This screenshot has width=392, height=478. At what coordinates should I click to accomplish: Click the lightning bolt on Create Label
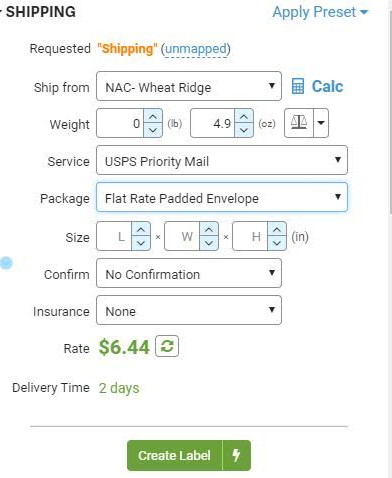coord(236,455)
